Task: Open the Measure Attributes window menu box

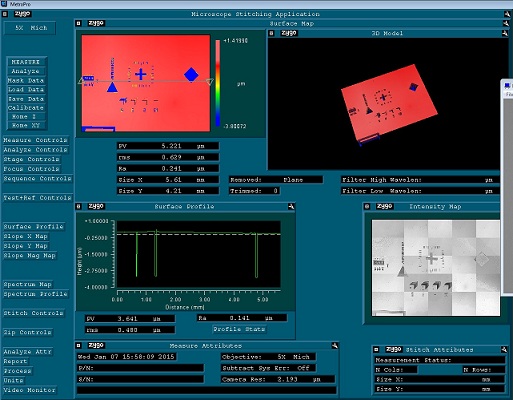Action: click(x=78, y=346)
